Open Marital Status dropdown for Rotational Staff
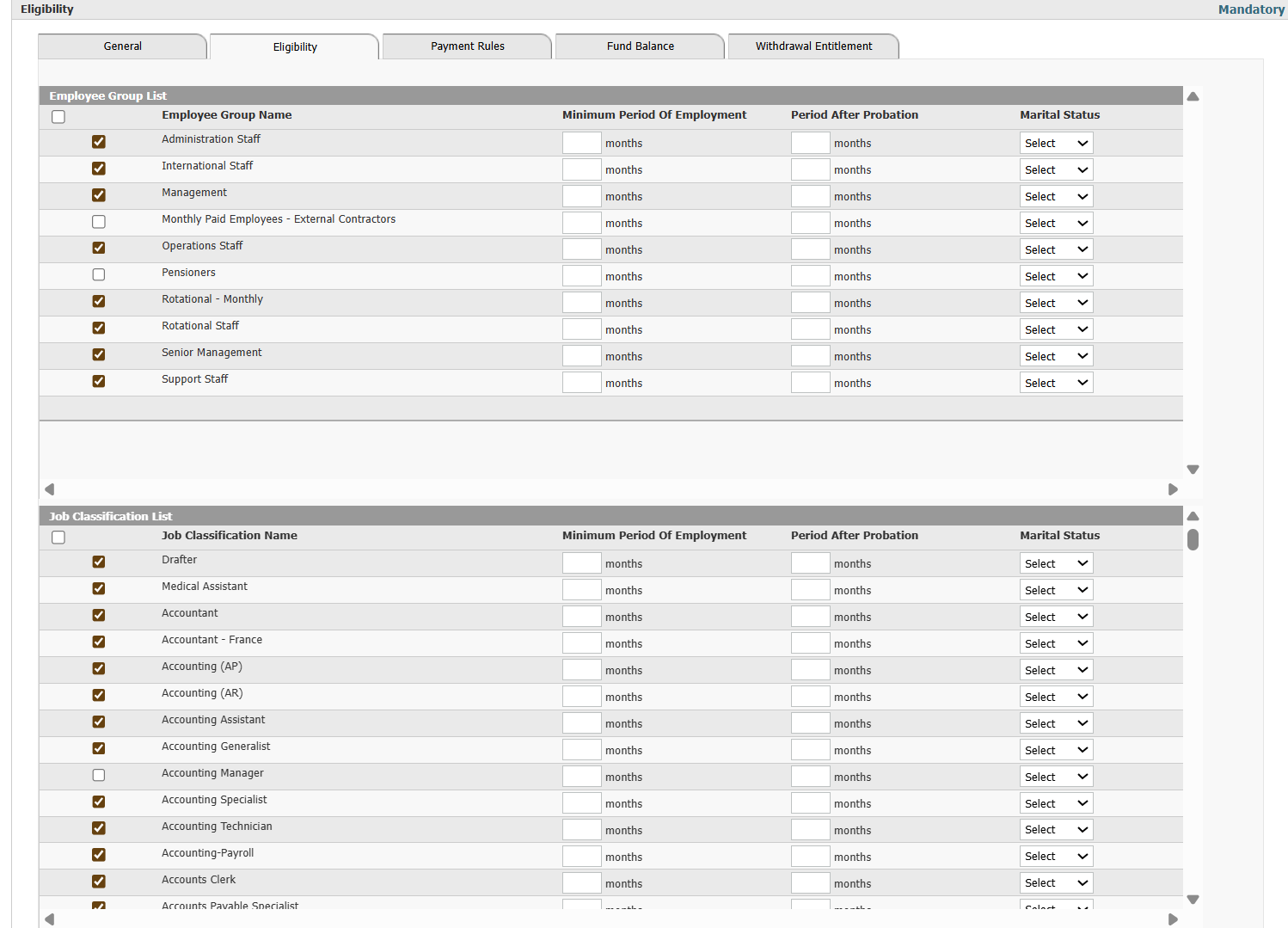This screenshot has width=1288, height=928. 1057,330
